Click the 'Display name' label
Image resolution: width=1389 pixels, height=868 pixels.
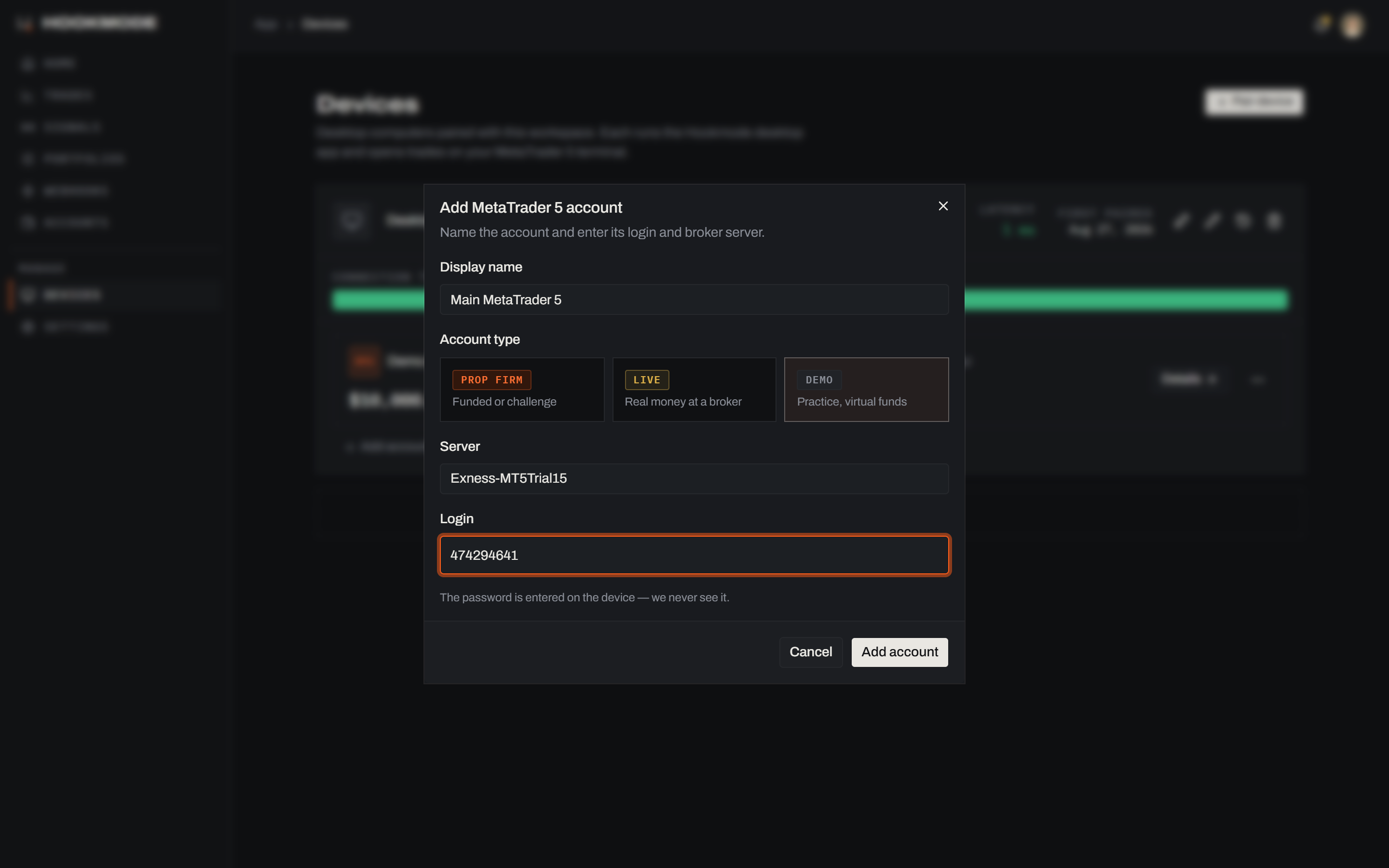click(481, 267)
